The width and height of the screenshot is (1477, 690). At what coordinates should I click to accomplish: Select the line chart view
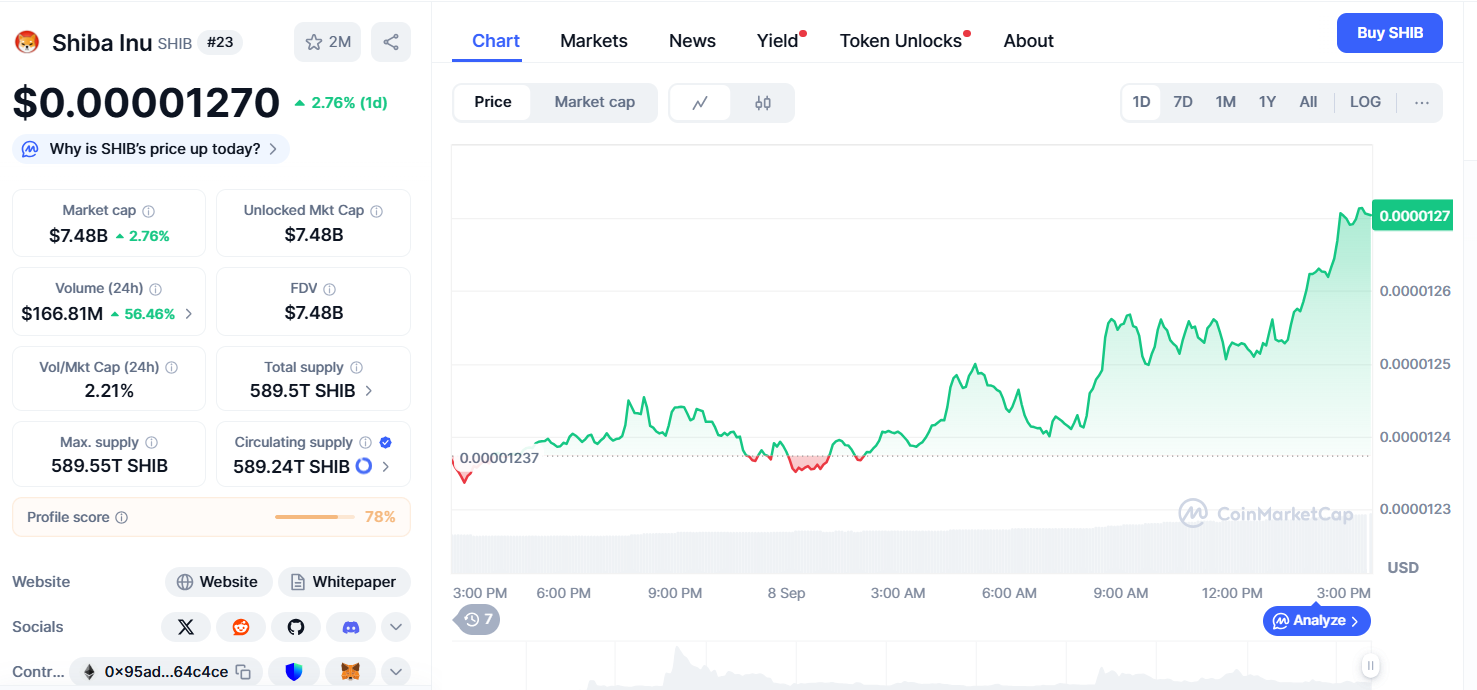(x=701, y=103)
